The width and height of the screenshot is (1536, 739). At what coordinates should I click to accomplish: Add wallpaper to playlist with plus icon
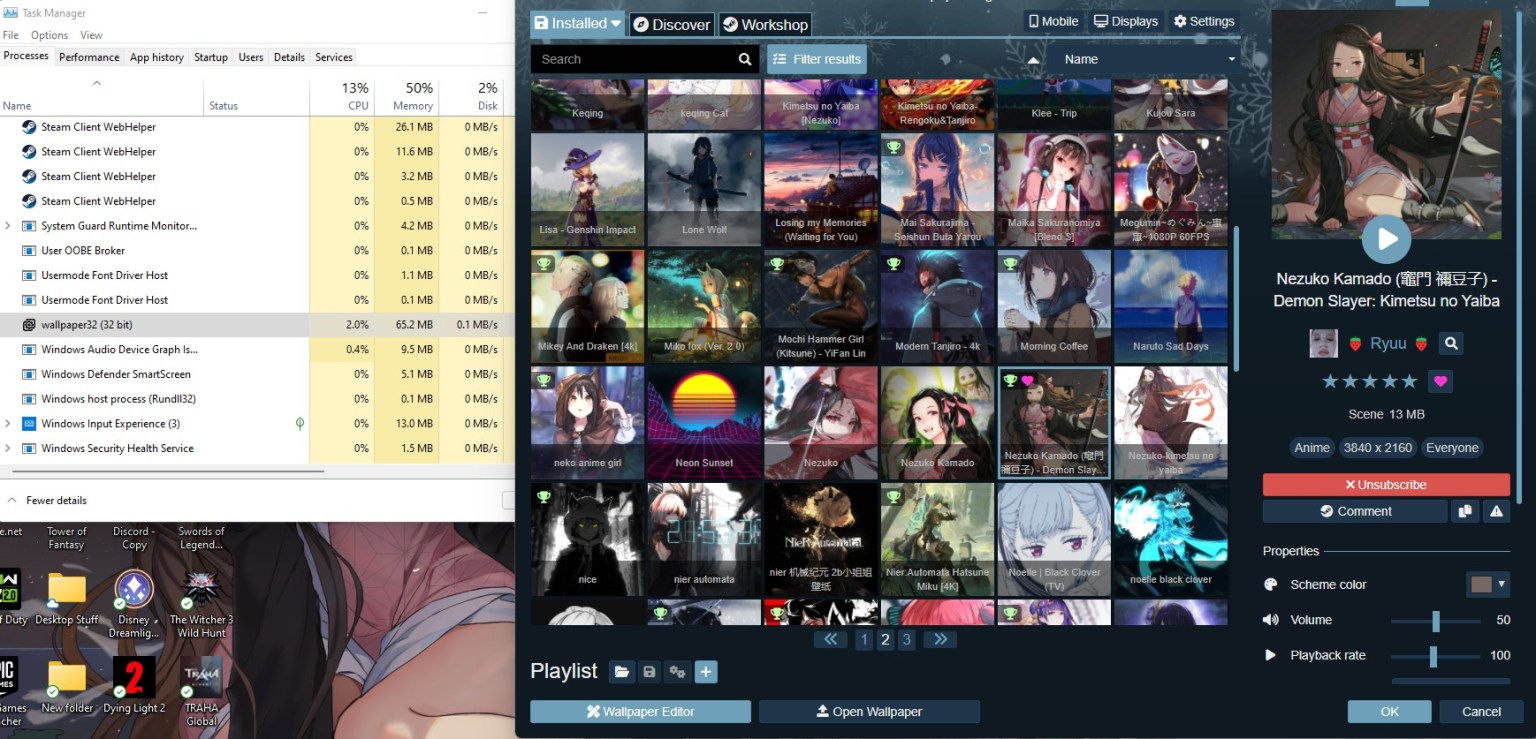point(706,672)
